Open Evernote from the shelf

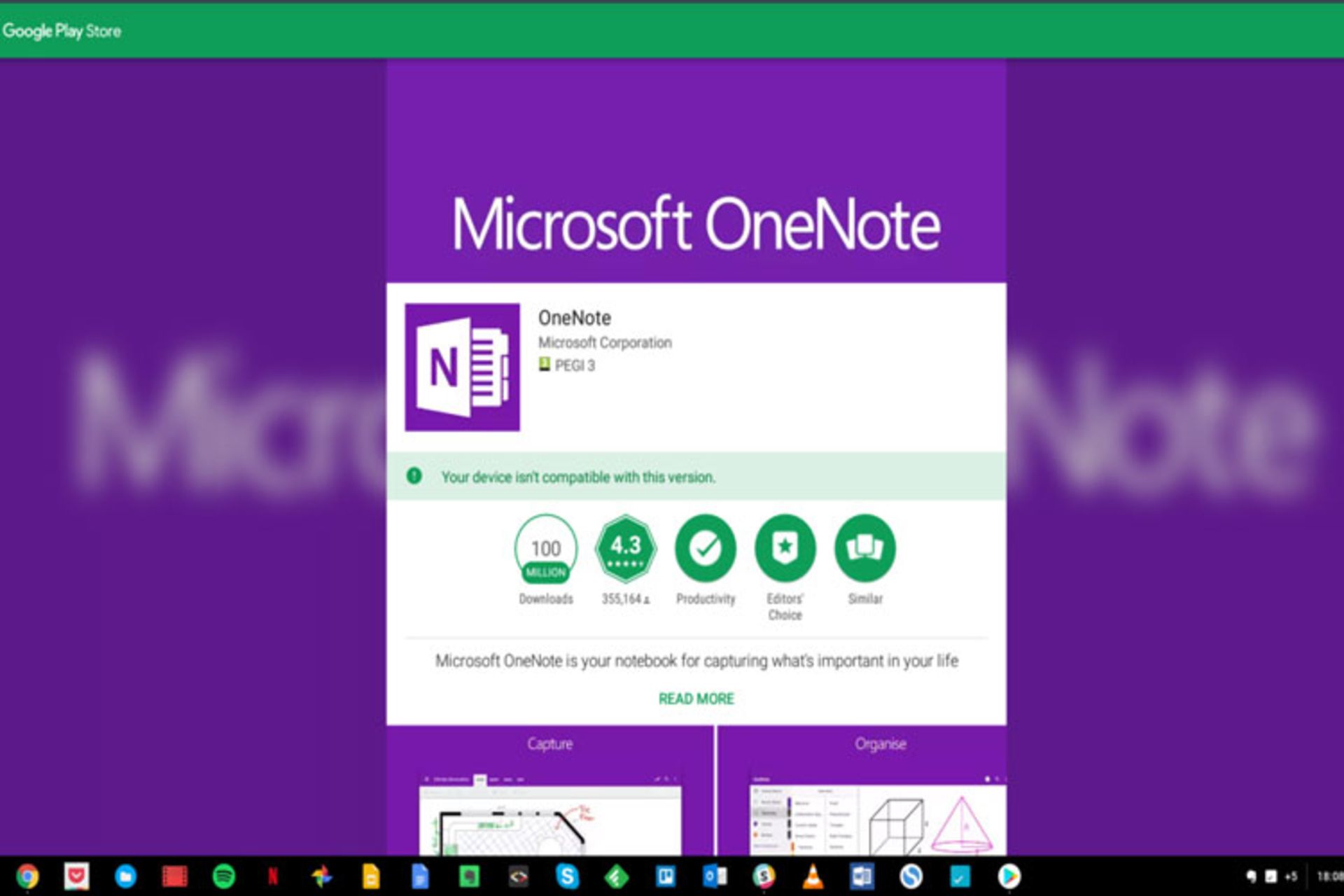click(469, 876)
